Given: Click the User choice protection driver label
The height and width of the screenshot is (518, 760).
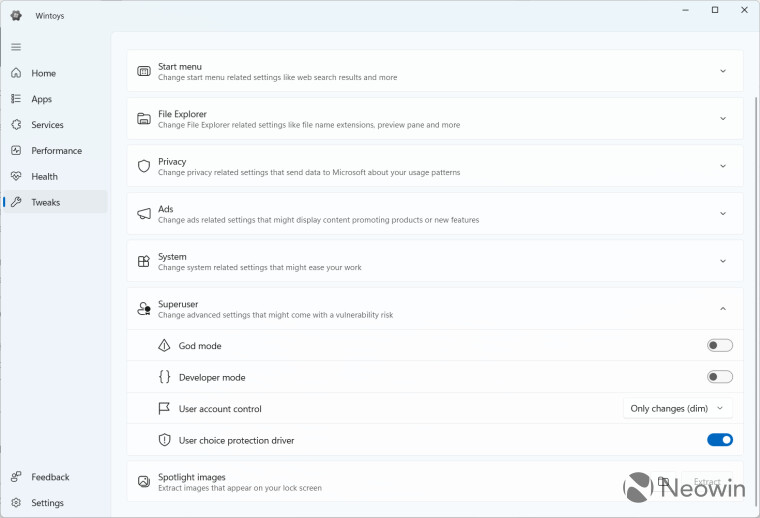Looking at the screenshot, I should 237,440.
